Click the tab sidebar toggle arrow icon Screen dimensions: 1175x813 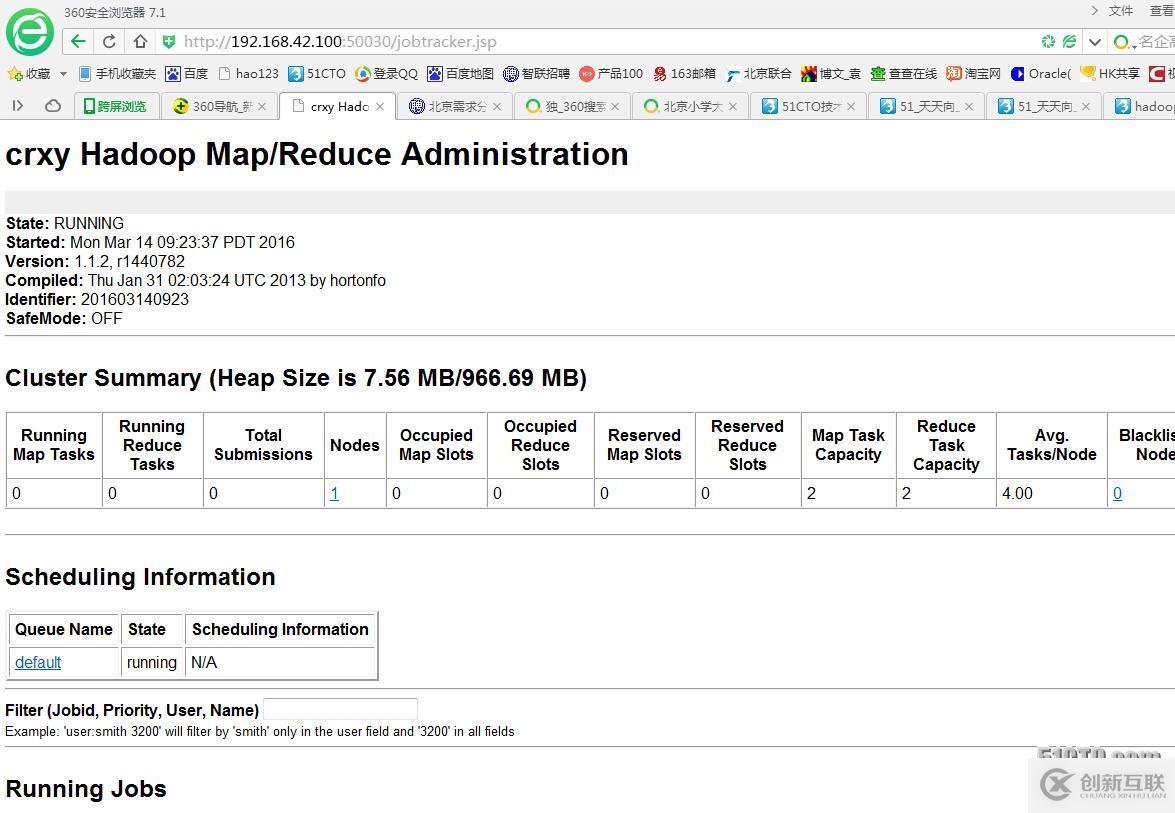pos(18,106)
